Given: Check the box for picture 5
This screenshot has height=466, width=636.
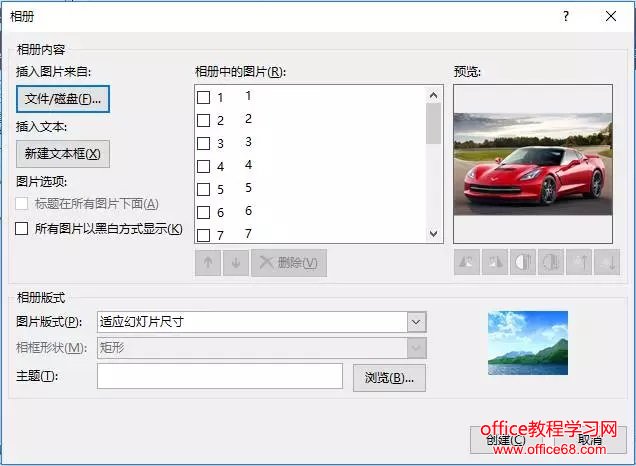Looking at the screenshot, I should coord(203,189).
